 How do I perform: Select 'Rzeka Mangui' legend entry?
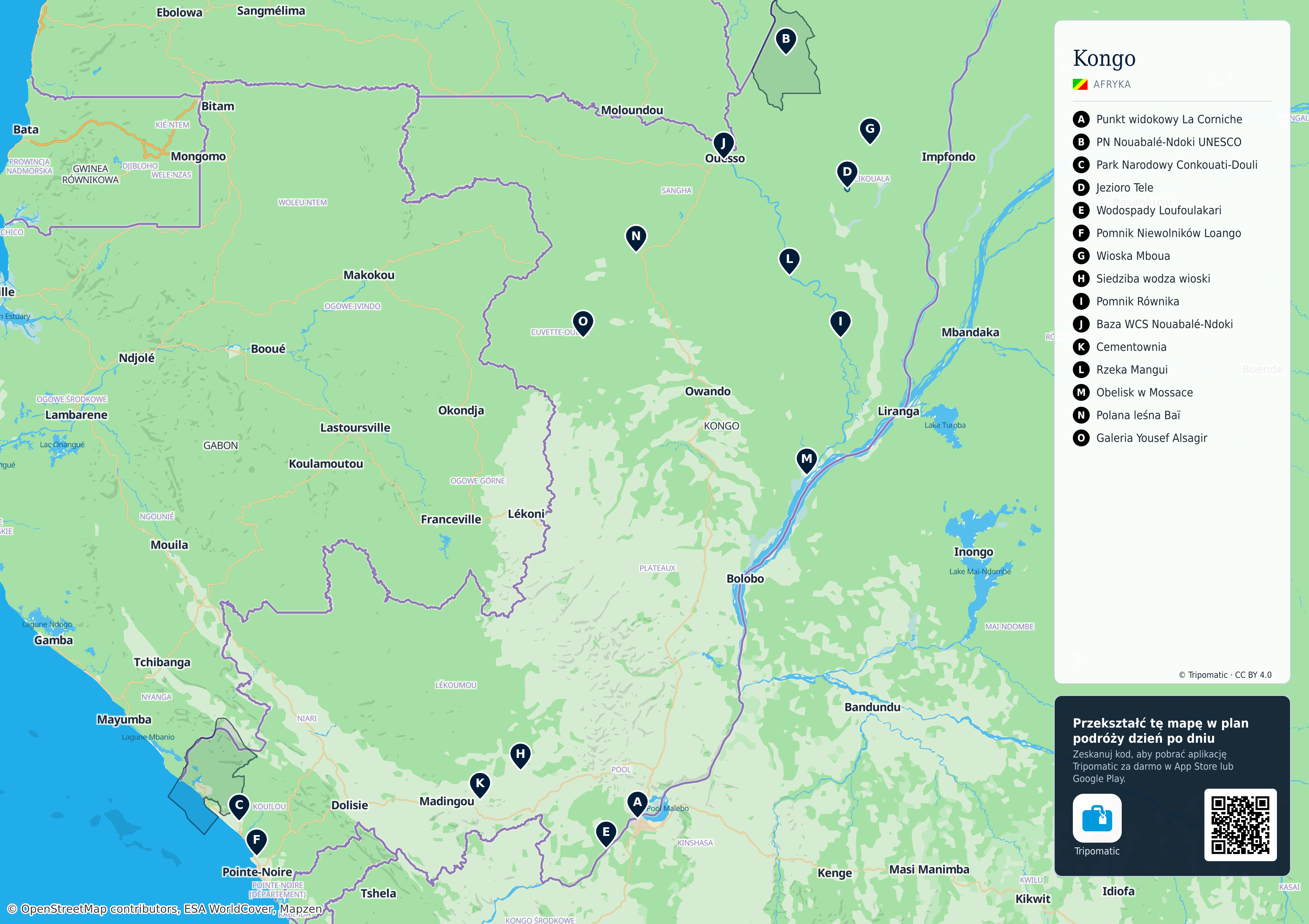pyautogui.click(x=1132, y=370)
